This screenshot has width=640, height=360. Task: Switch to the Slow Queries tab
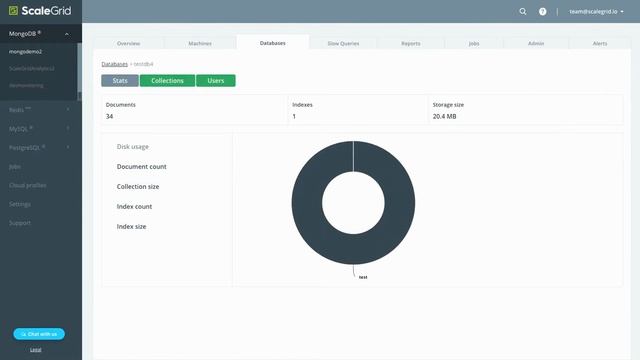click(343, 43)
